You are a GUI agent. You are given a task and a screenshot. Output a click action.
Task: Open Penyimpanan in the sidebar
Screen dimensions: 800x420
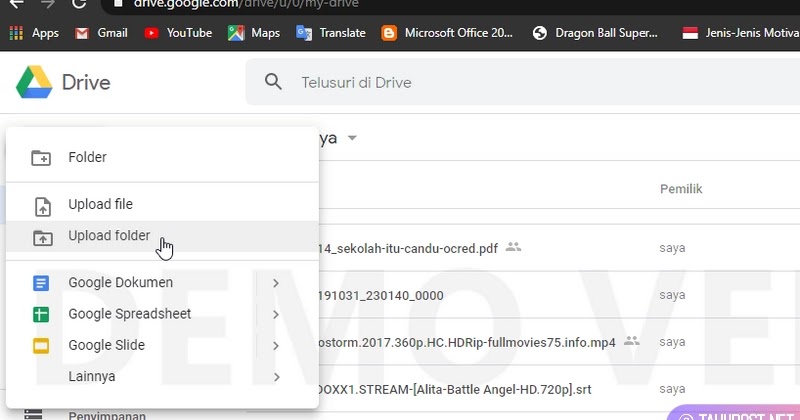tap(107, 415)
